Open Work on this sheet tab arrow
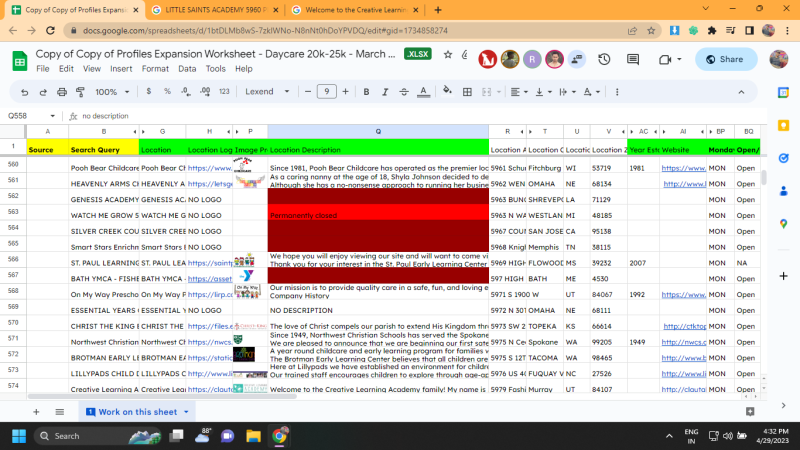Screen dimensions: 800x450 (x=186, y=412)
